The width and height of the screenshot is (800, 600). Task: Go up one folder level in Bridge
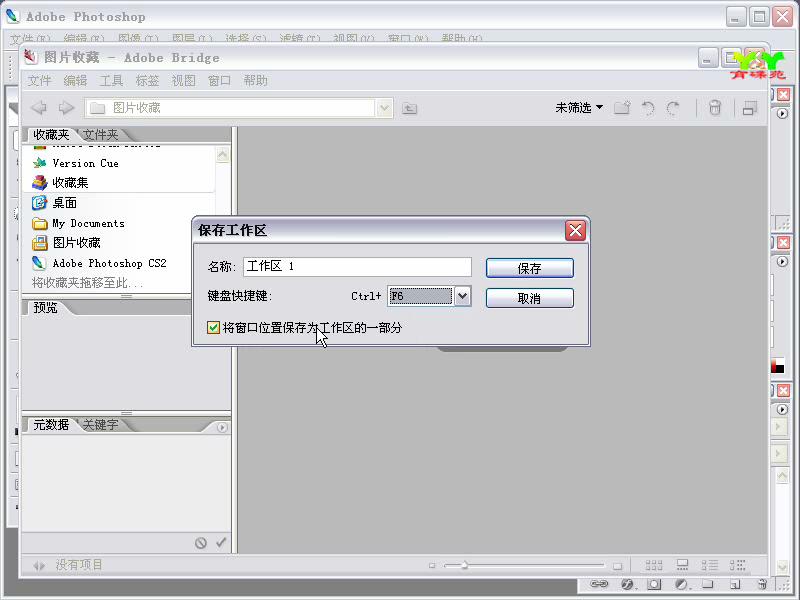point(409,108)
